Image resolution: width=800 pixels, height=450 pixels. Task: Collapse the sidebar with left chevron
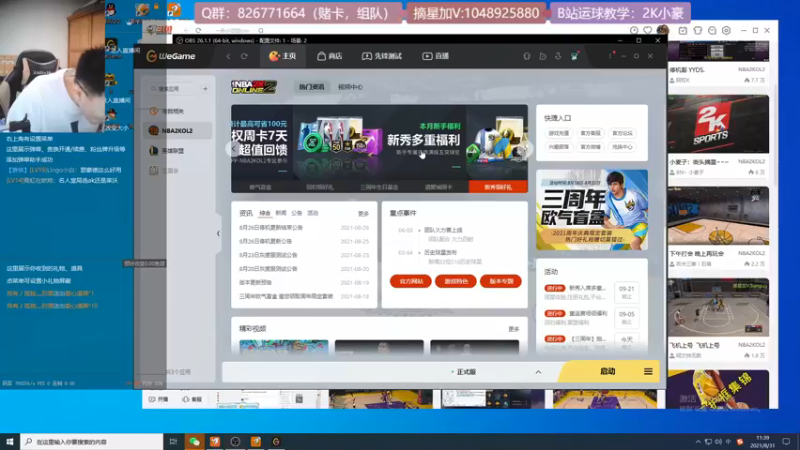[x=218, y=234]
